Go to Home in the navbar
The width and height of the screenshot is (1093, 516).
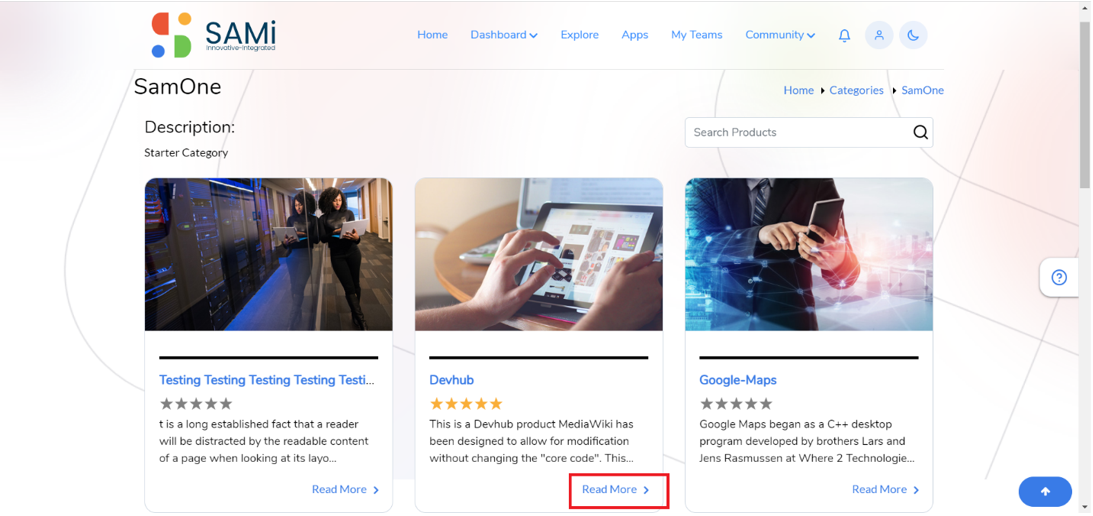coord(432,35)
